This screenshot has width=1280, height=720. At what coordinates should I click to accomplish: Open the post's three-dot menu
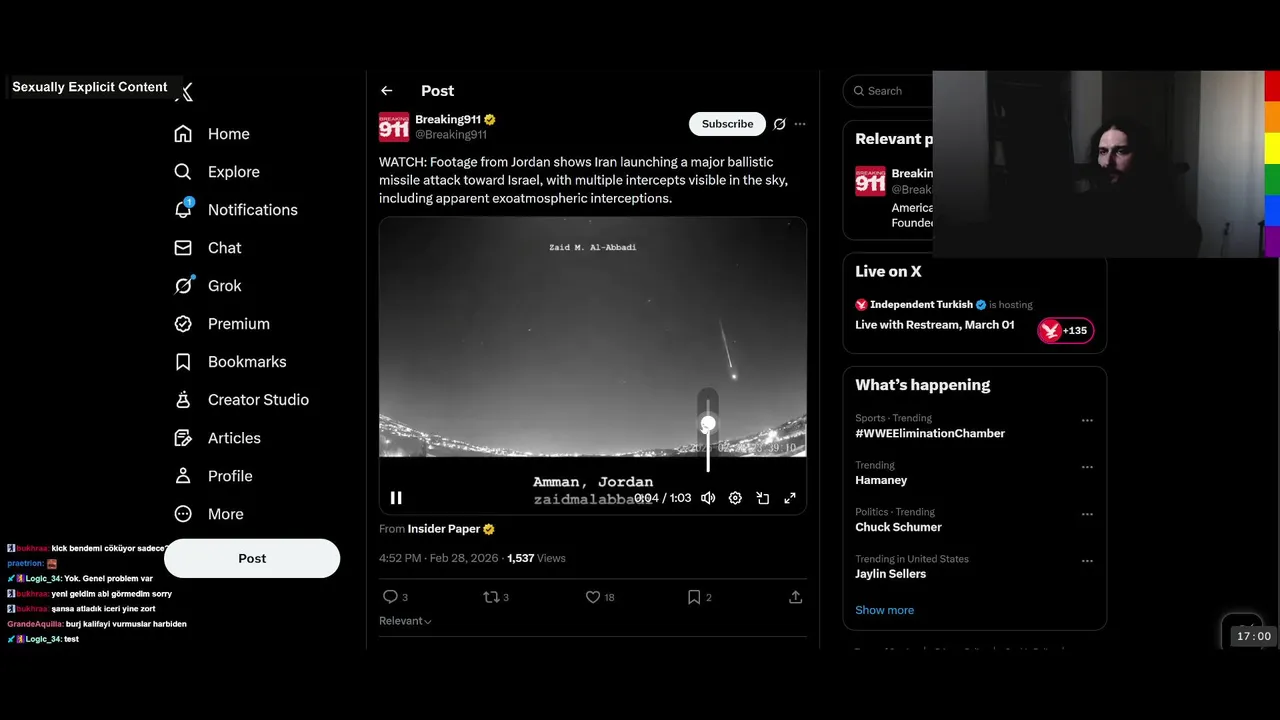point(800,124)
